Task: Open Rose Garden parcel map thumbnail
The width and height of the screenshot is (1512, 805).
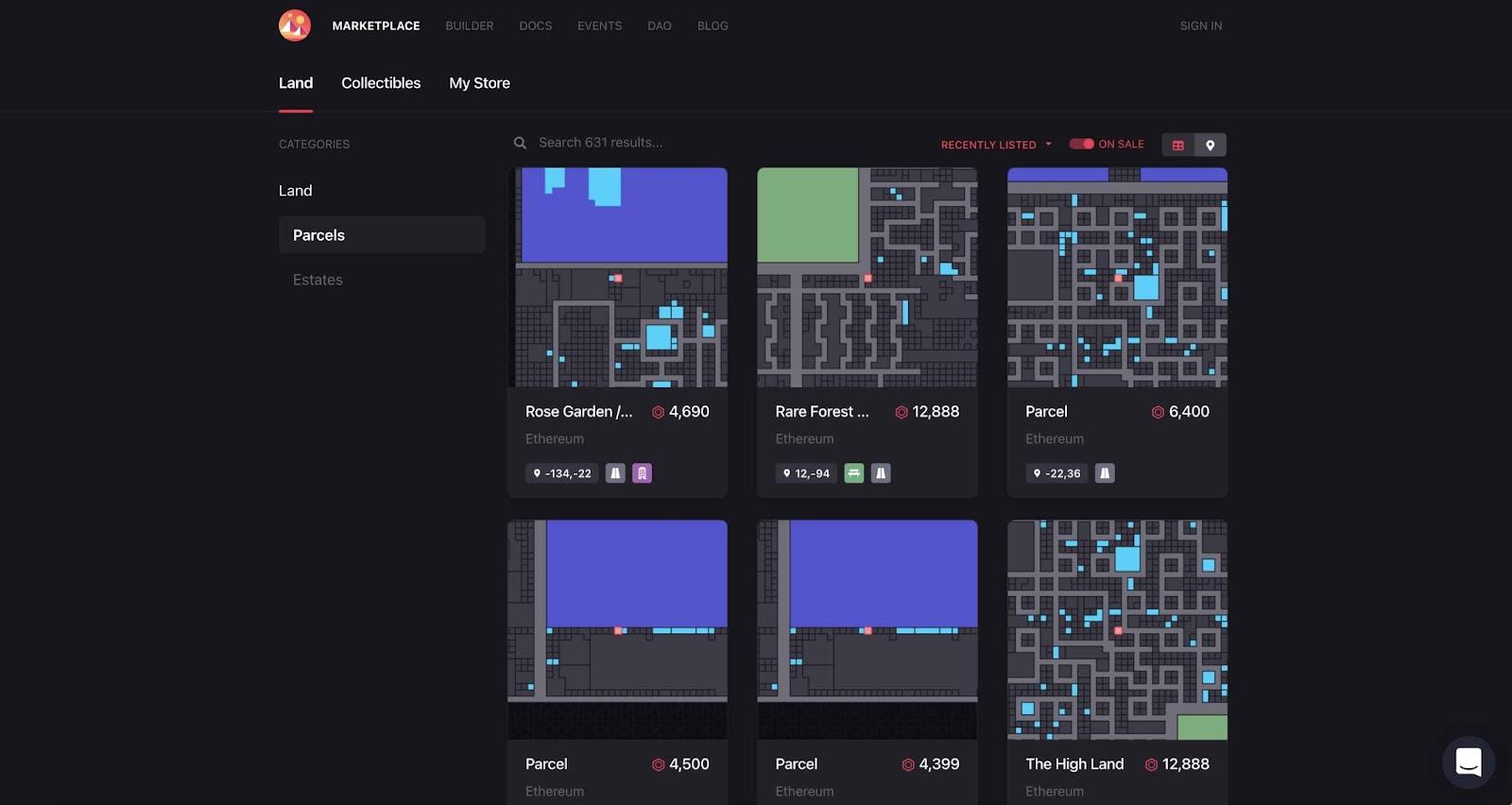Action: coord(618,278)
